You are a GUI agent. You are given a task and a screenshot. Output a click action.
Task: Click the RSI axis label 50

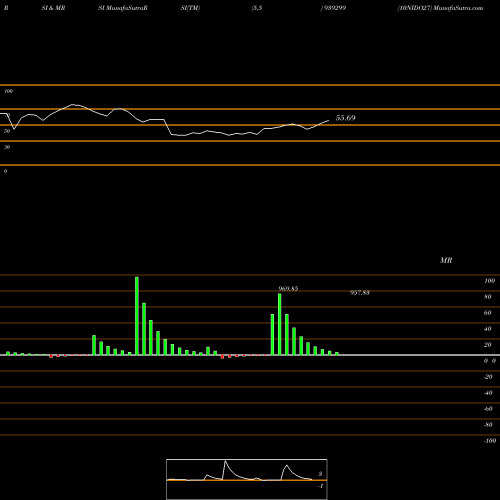coord(7,131)
